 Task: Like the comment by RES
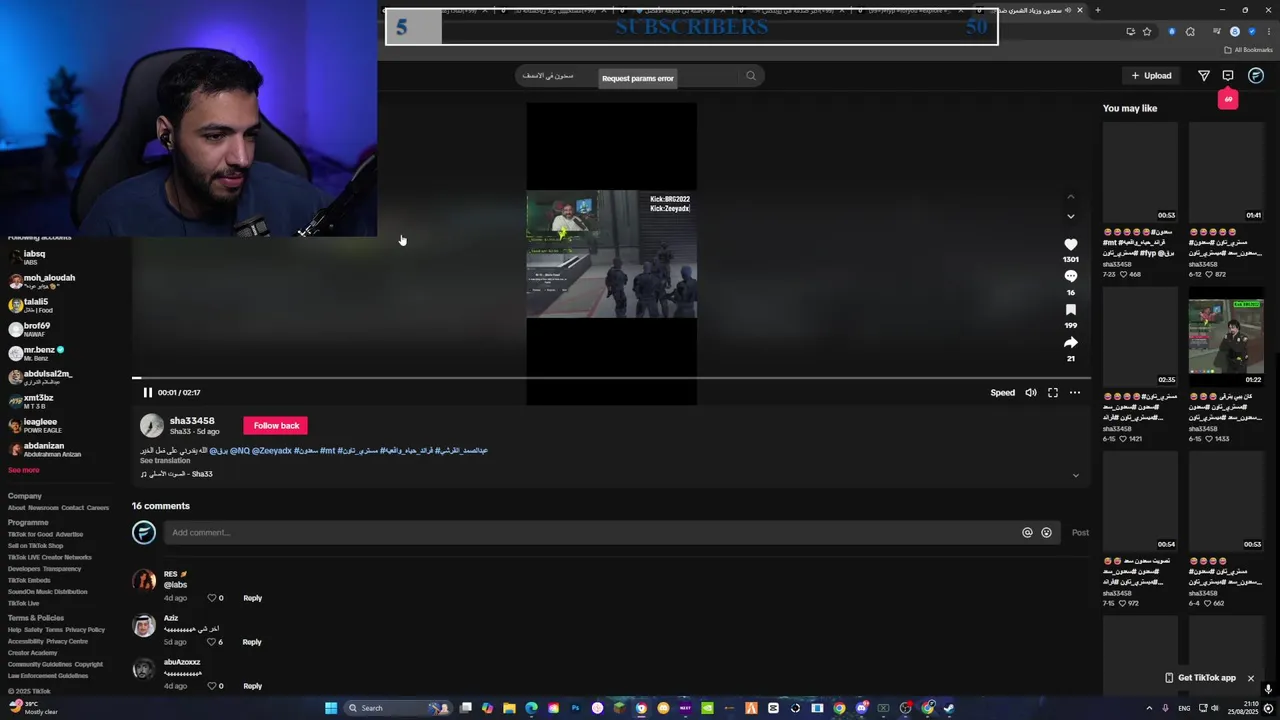click(212, 598)
